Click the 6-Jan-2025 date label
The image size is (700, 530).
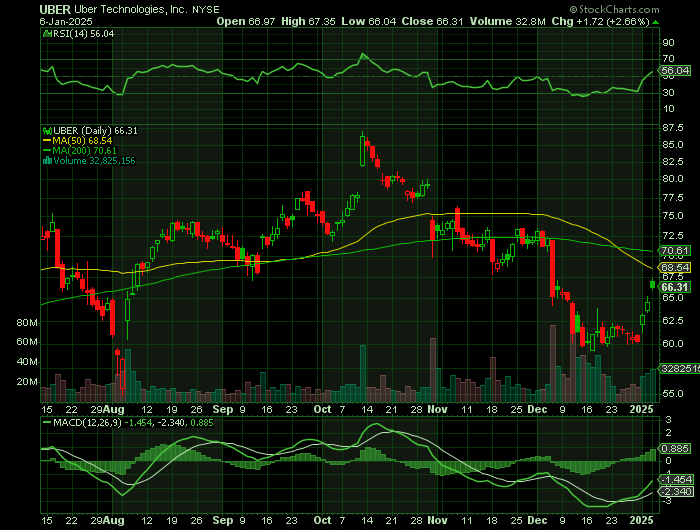(66, 21)
